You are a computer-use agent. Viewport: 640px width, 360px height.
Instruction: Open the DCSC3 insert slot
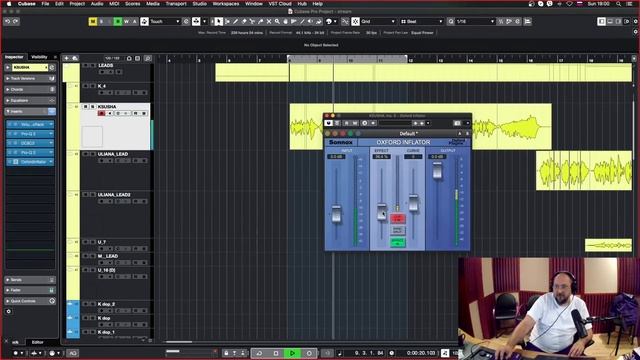[x=30, y=143]
